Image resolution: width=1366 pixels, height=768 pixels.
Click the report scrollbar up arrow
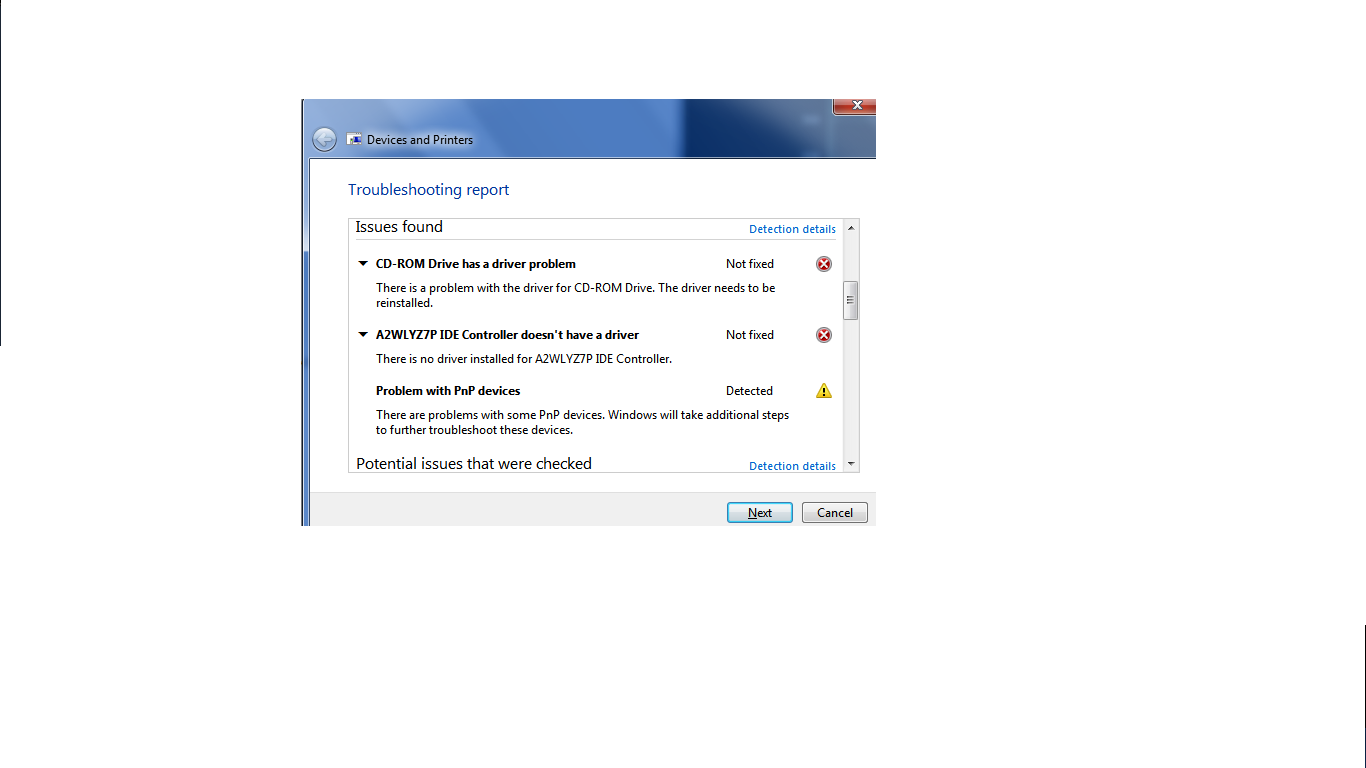coord(851,228)
